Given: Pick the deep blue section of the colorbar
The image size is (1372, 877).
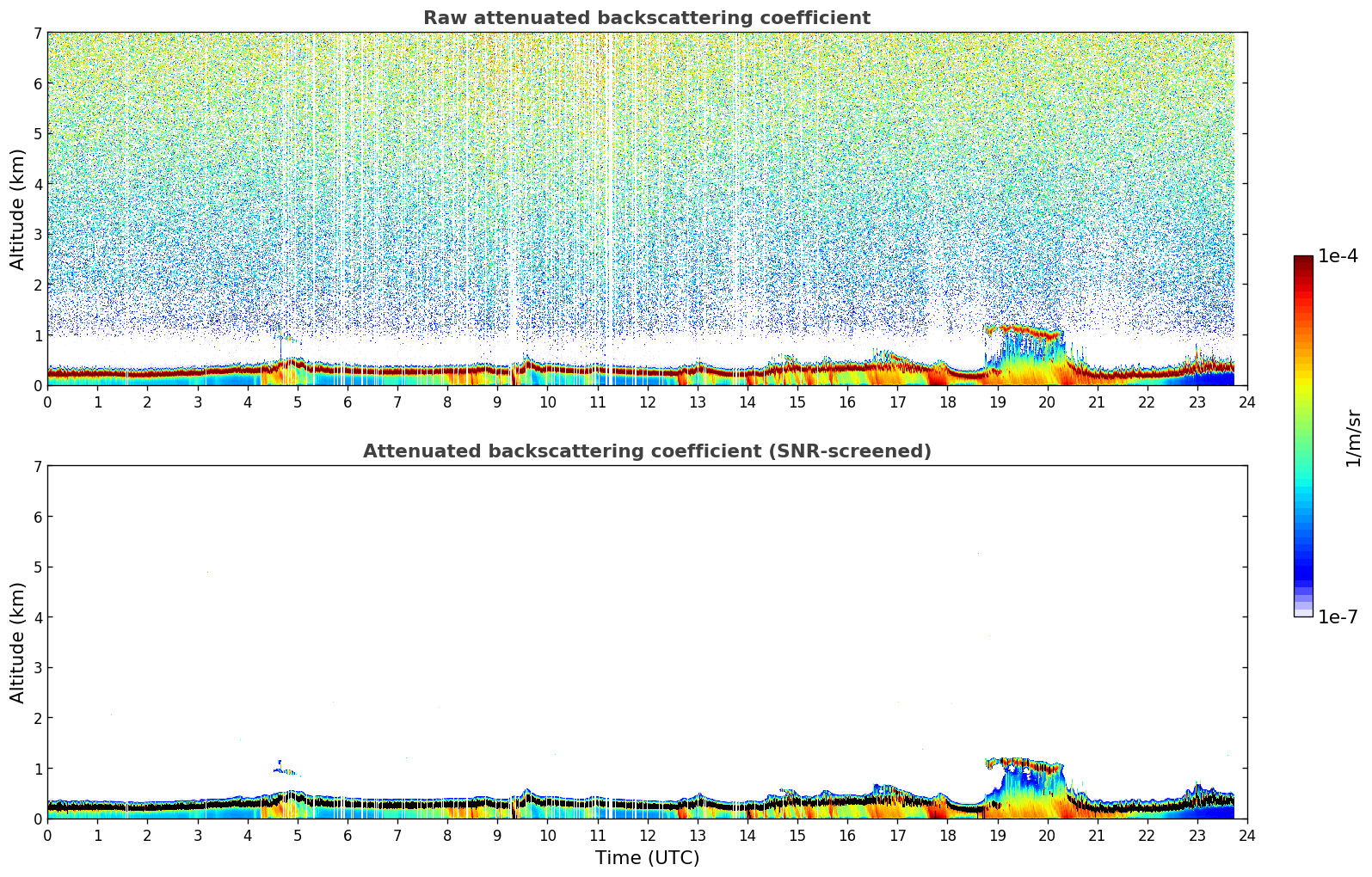Looking at the screenshot, I should pos(1303,567).
